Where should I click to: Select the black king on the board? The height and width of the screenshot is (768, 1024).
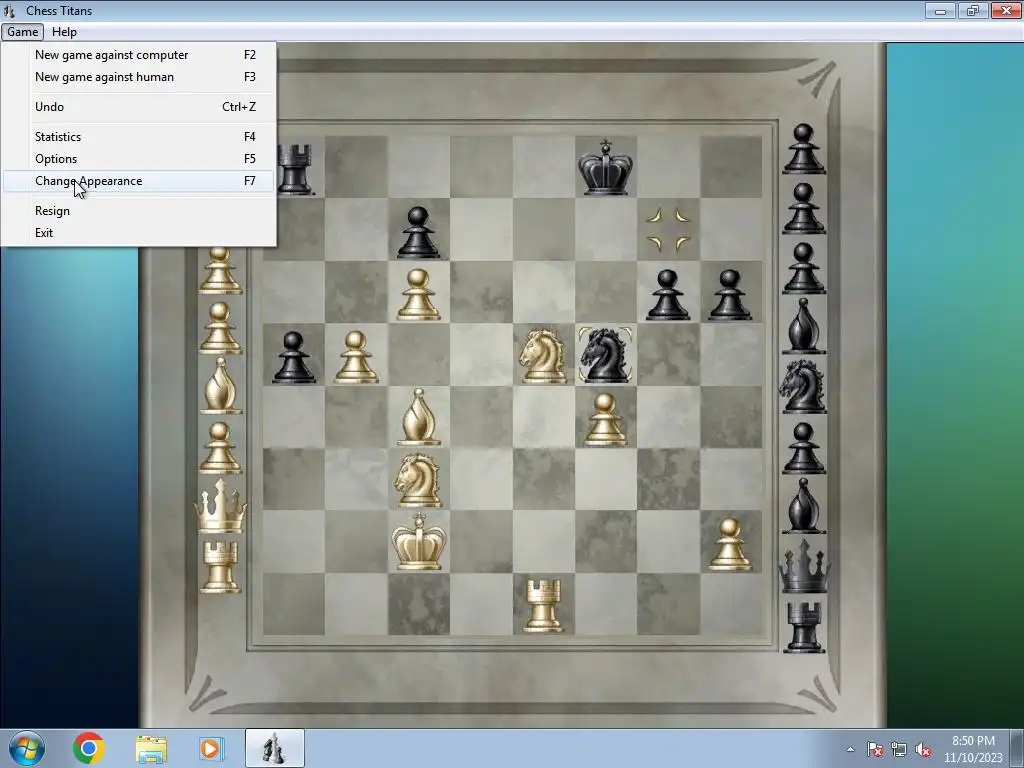(x=605, y=167)
